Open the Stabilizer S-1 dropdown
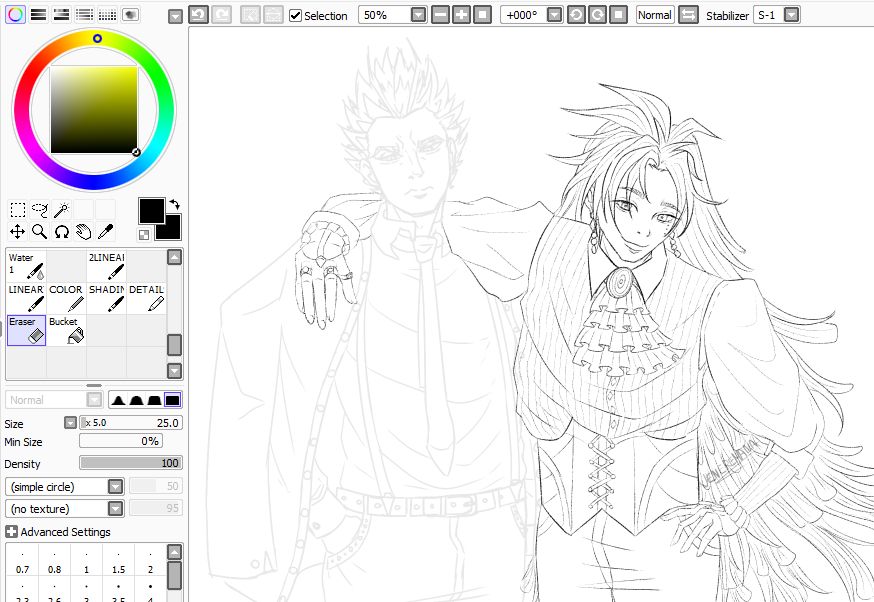Screen dimensions: 874x602 791,15
